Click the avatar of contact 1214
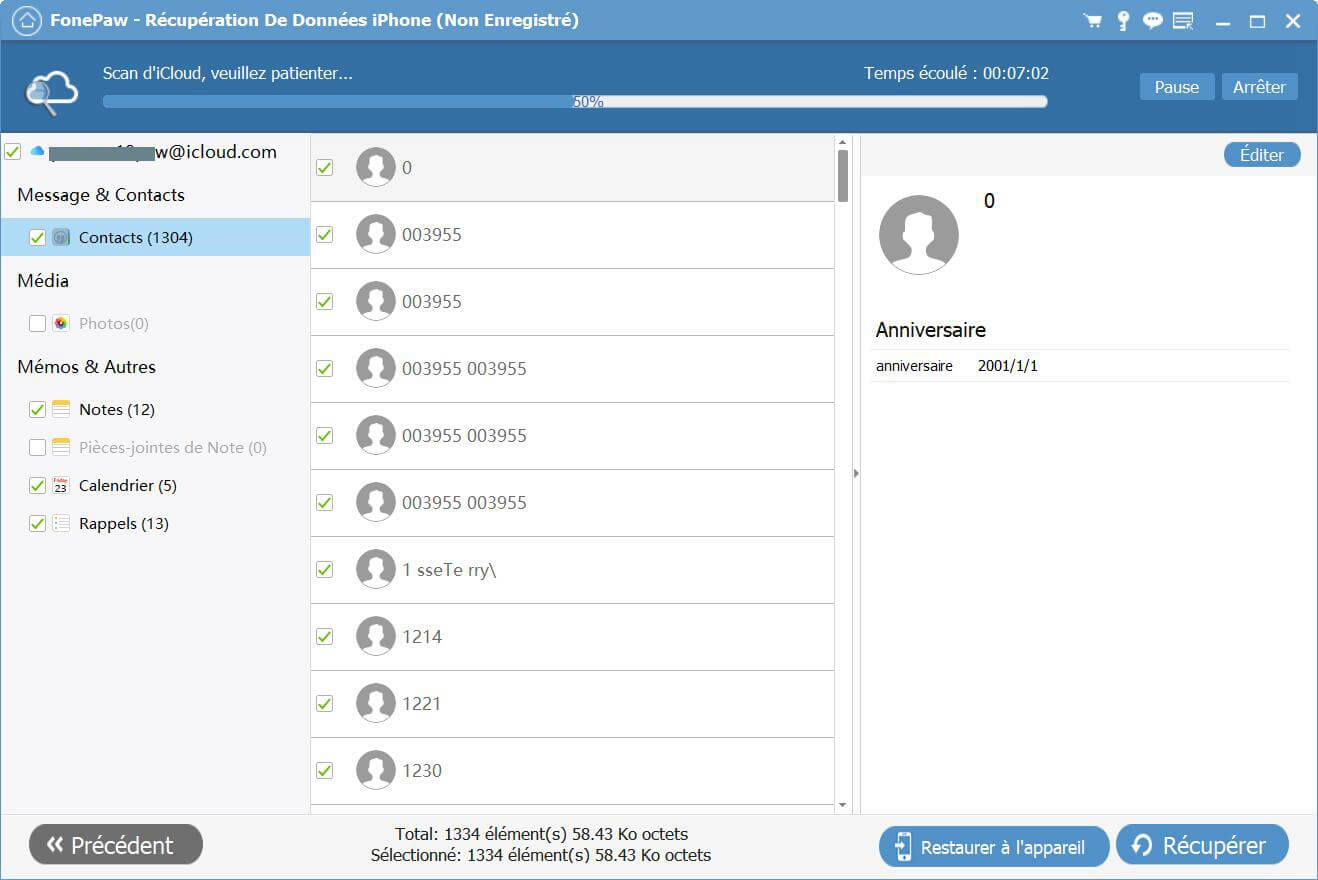Screen dimensions: 1318x880 tap(376, 636)
